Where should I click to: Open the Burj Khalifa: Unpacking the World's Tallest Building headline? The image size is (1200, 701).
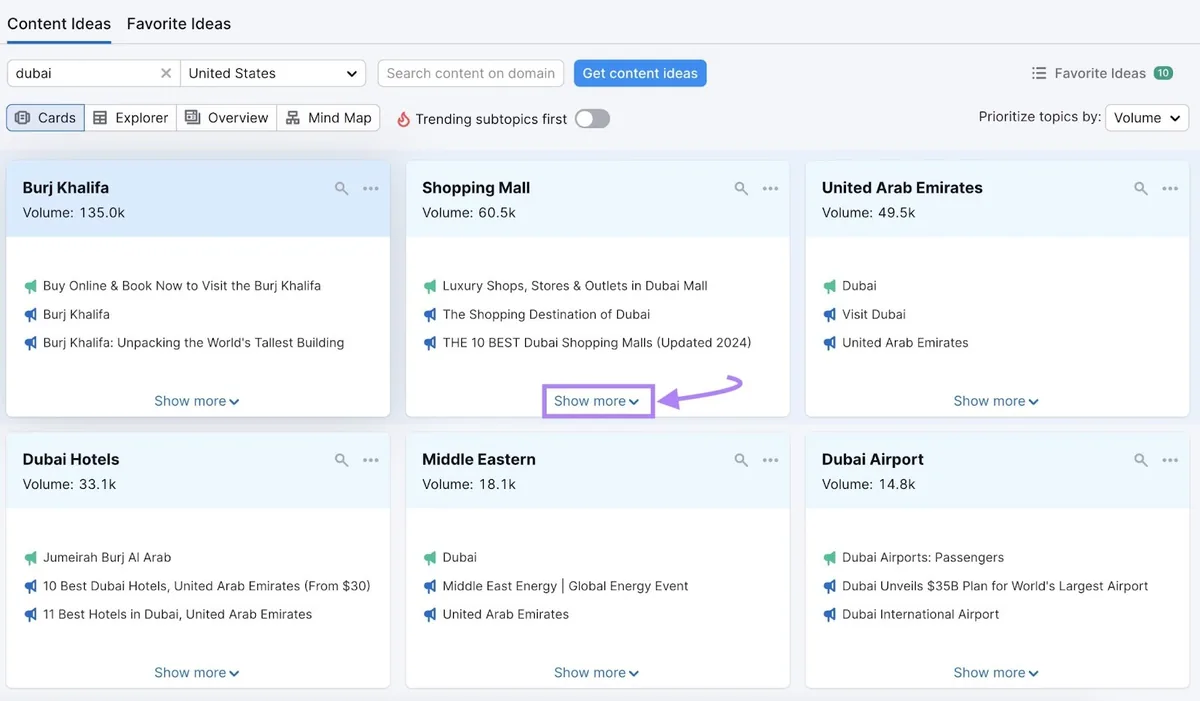pos(193,343)
